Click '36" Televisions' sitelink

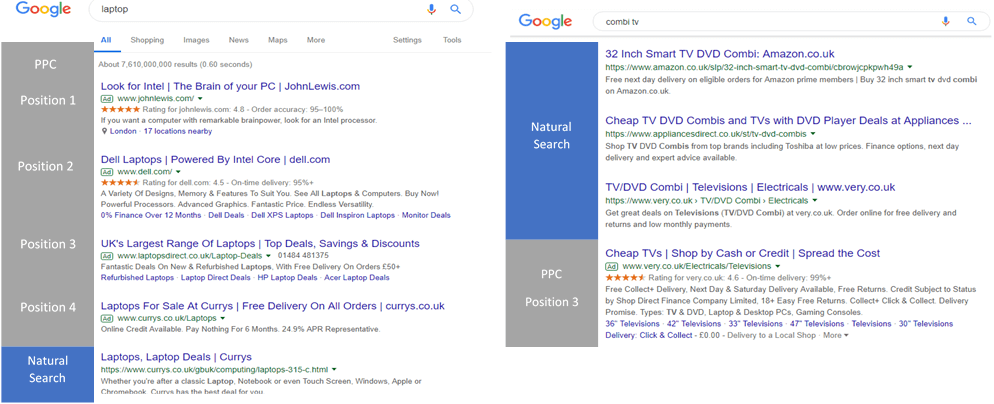coord(632,323)
